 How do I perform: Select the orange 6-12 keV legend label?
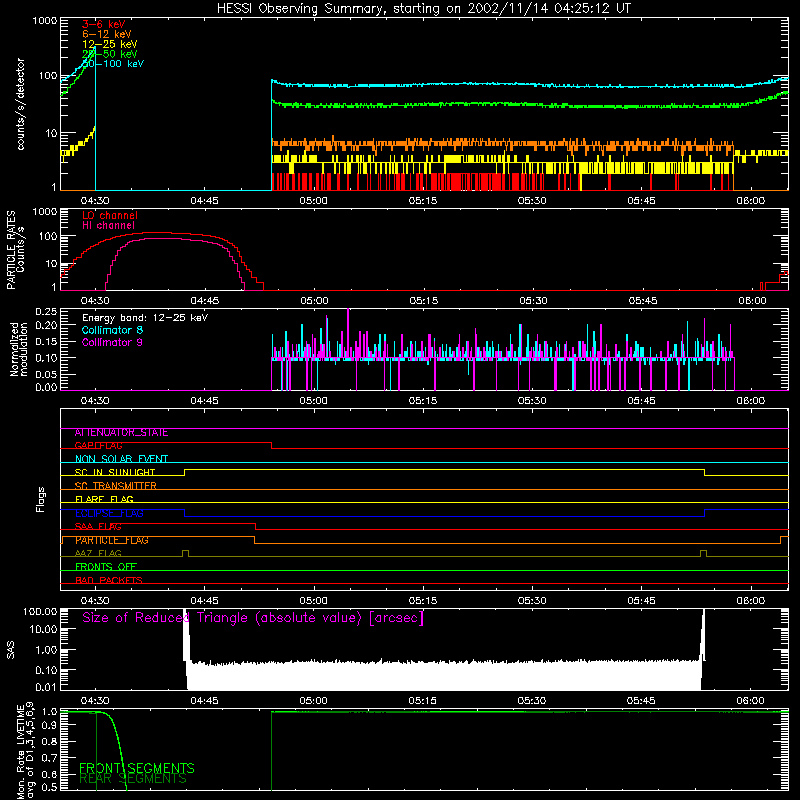point(107,34)
